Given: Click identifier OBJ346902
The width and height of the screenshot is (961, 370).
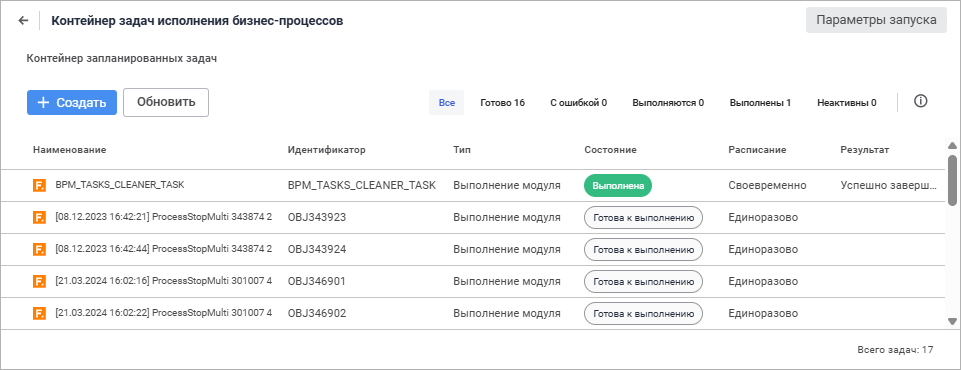Looking at the screenshot, I should (x=317, y=313).
